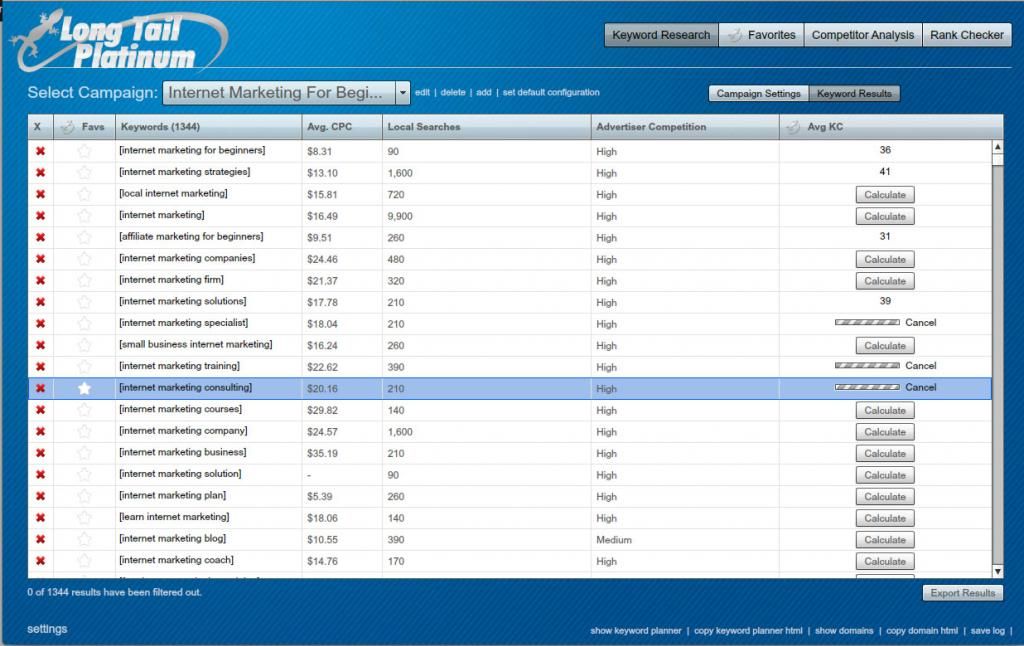The height and width of the screenshot is (646, 1024).
Task: Go to the Rank Checker tab
Action: point(967,35)
